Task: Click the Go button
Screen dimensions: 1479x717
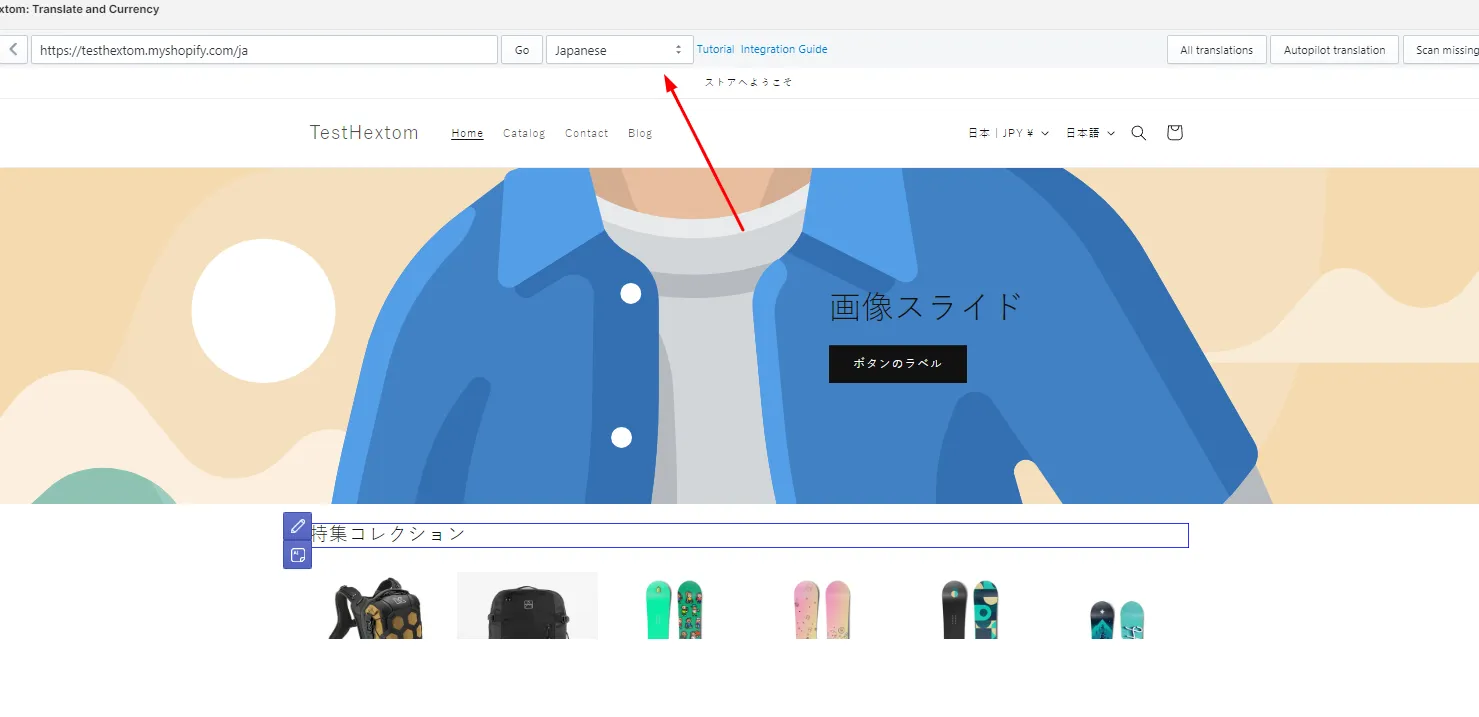Action: 522,50
